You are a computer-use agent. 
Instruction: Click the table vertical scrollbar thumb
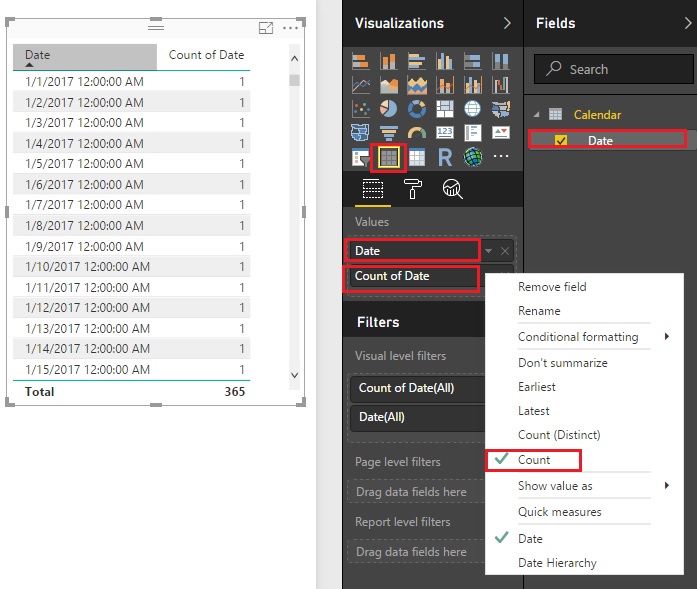[294, 80]
